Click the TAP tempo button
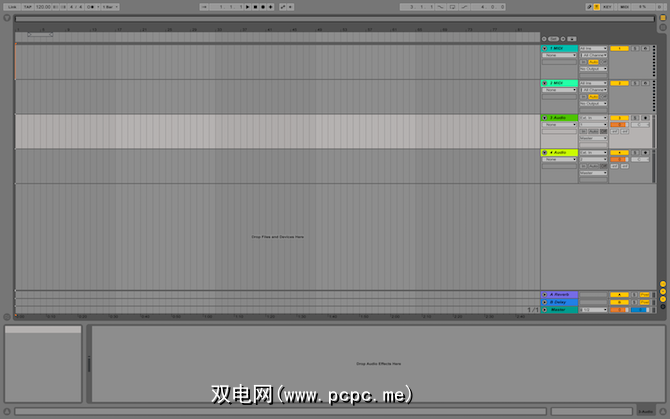The height and width of the screenshot is (419, 670). pyautogui.click(x=27, y=7)
